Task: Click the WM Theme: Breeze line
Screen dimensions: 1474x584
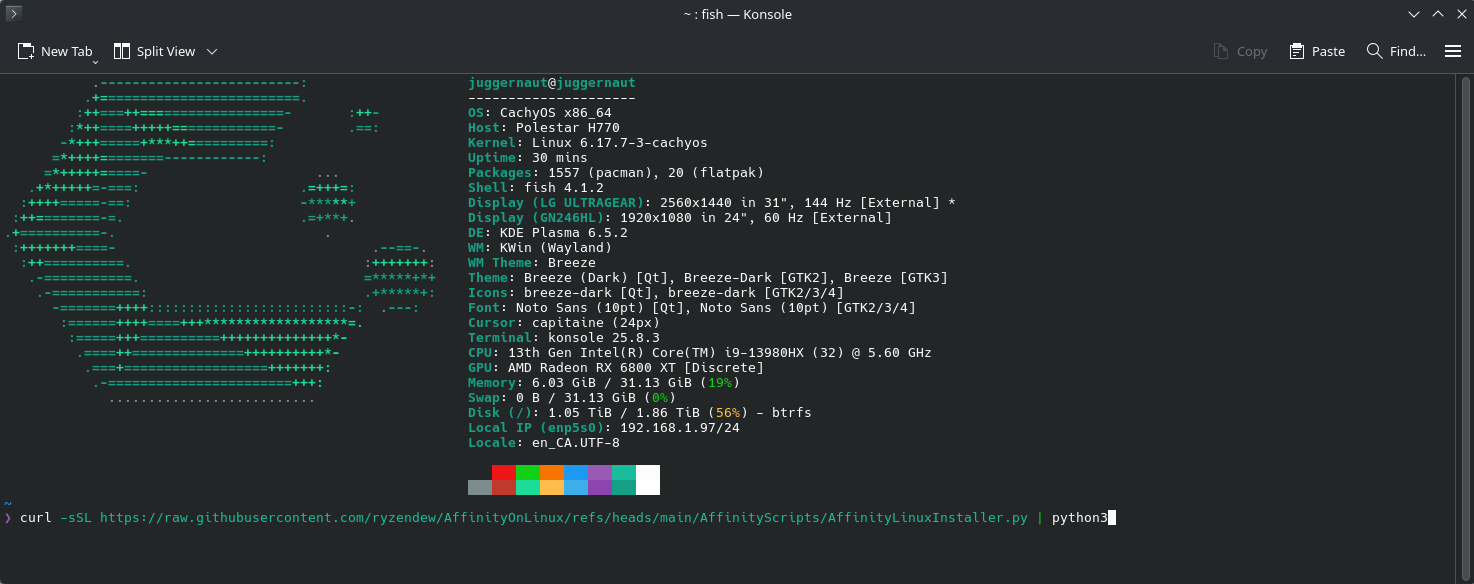Action: [532, 263]
